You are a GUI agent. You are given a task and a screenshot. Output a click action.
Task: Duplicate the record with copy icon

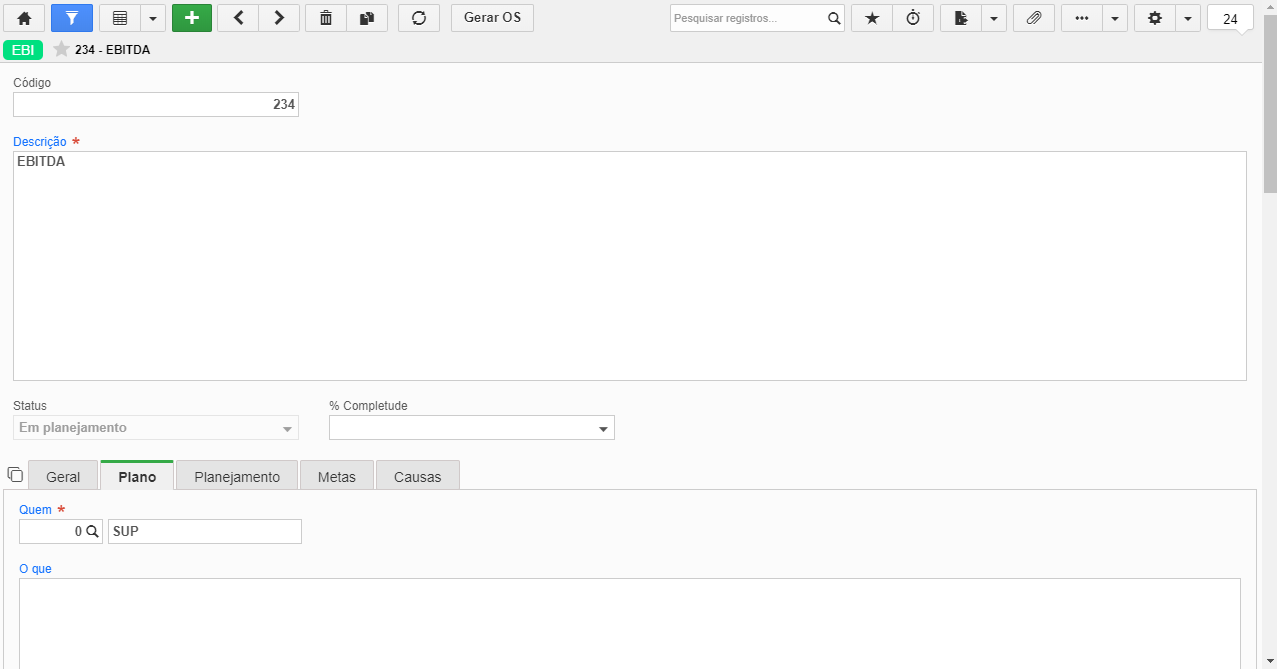coord(367,18)
